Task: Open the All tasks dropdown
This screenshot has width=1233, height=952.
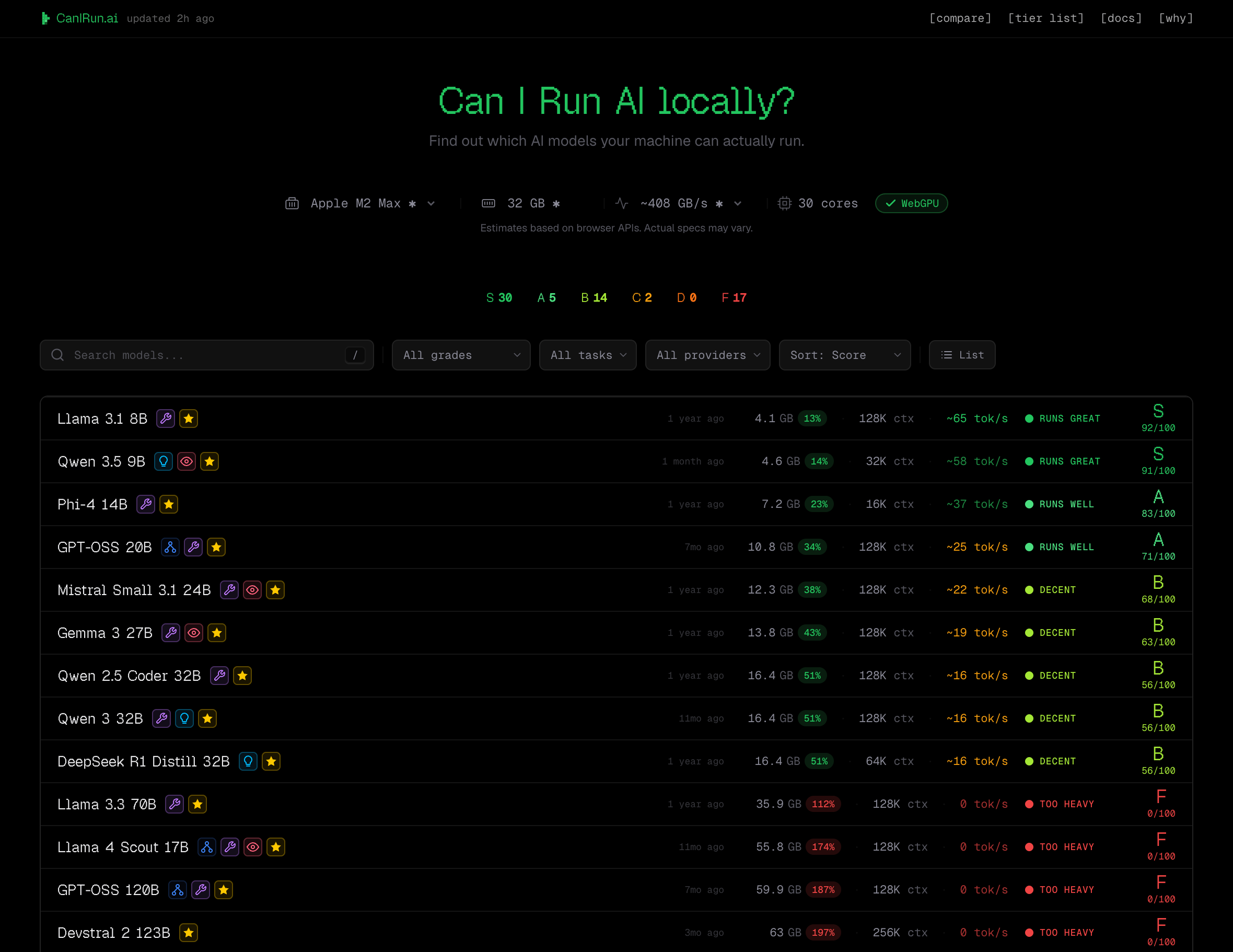Action: click(x=588, y=355)
